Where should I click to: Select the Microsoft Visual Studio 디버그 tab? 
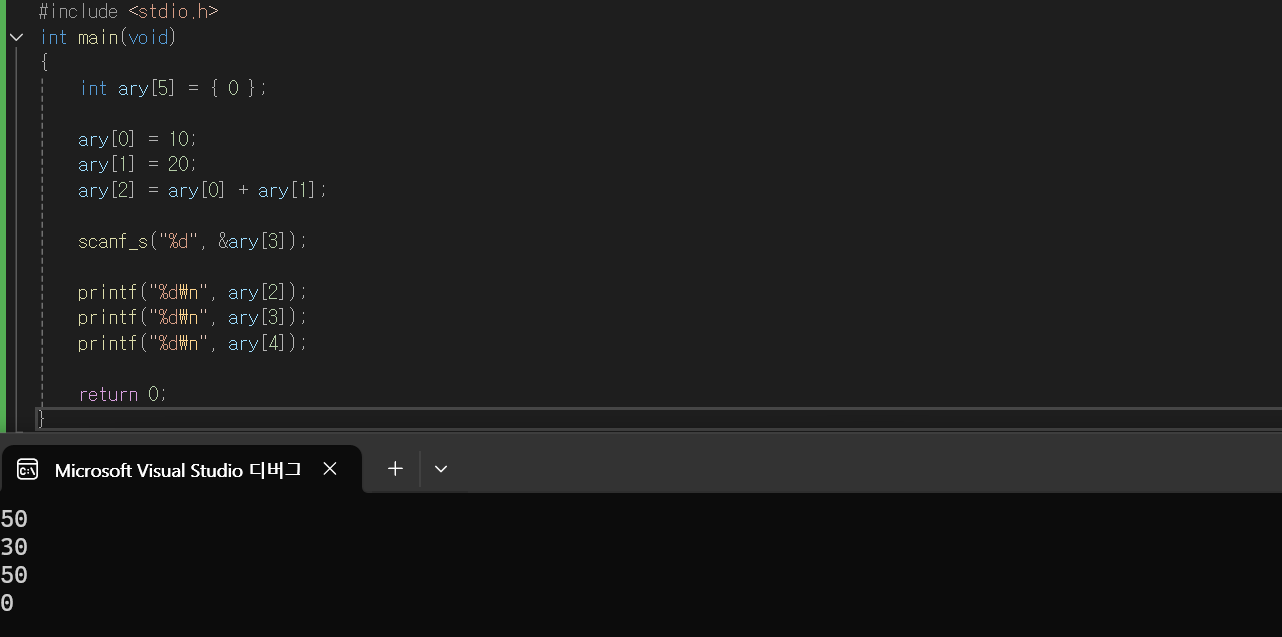click(x=180, y=469)
